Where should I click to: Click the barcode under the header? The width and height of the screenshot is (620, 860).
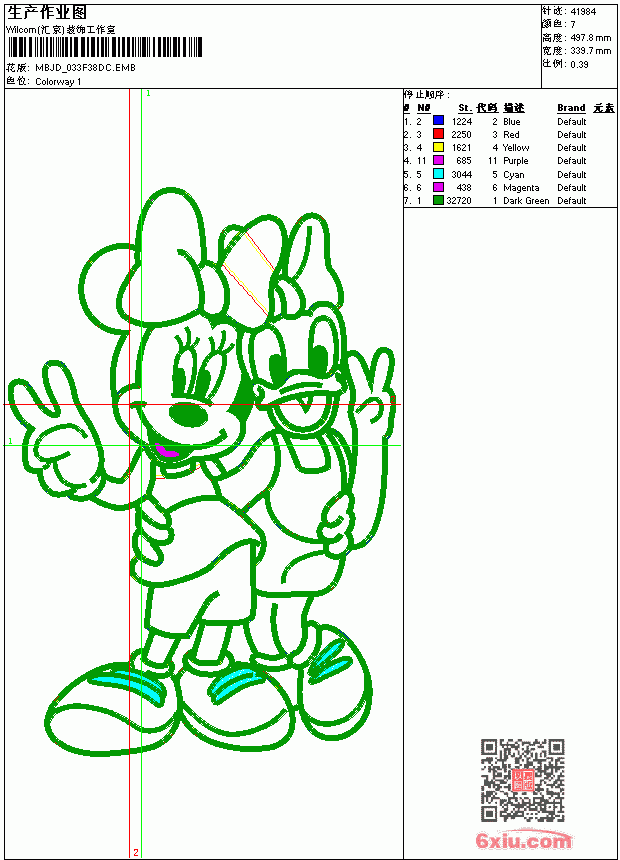pyautogui.click(x=104, y=47)
